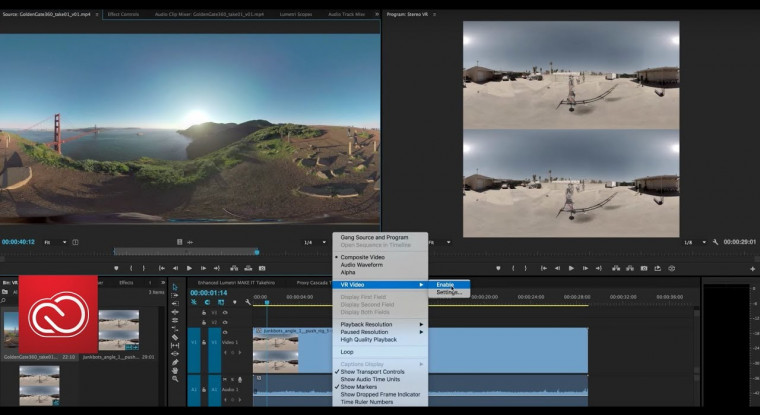Click timeline playhead marker at 00:00:01:14
This screenshot has width=760, height=415.
click(x=267, y=303)
